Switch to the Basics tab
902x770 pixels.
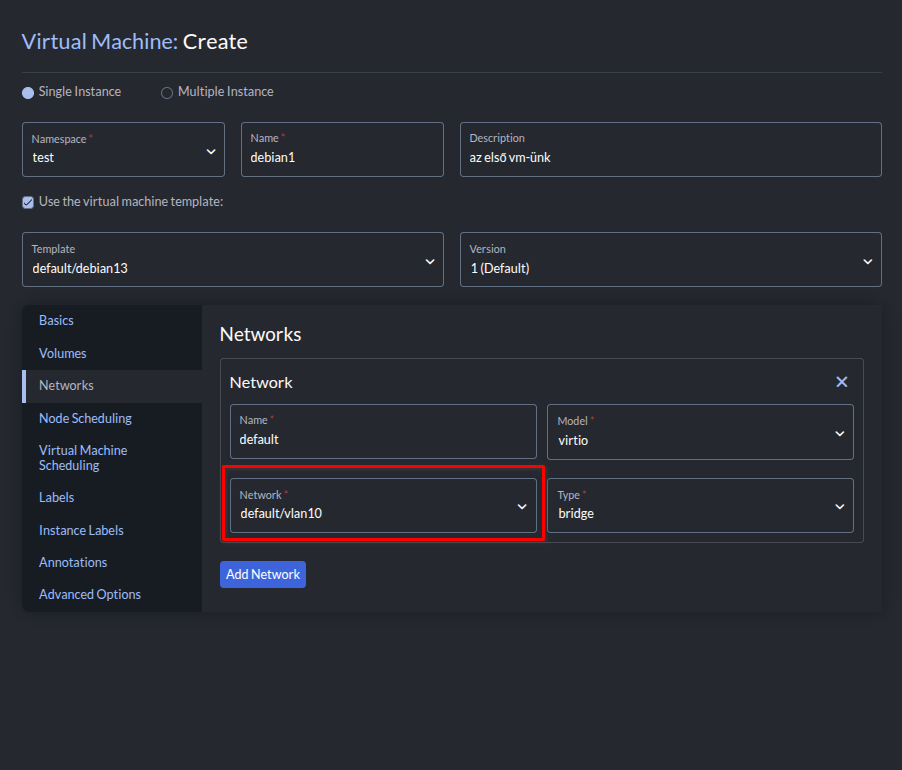[x=56, y=321]
